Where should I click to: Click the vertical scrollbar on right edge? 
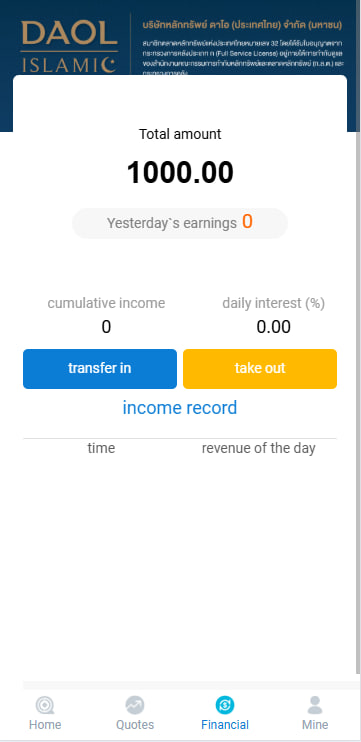pyautogui.click(x=358, y=402)
